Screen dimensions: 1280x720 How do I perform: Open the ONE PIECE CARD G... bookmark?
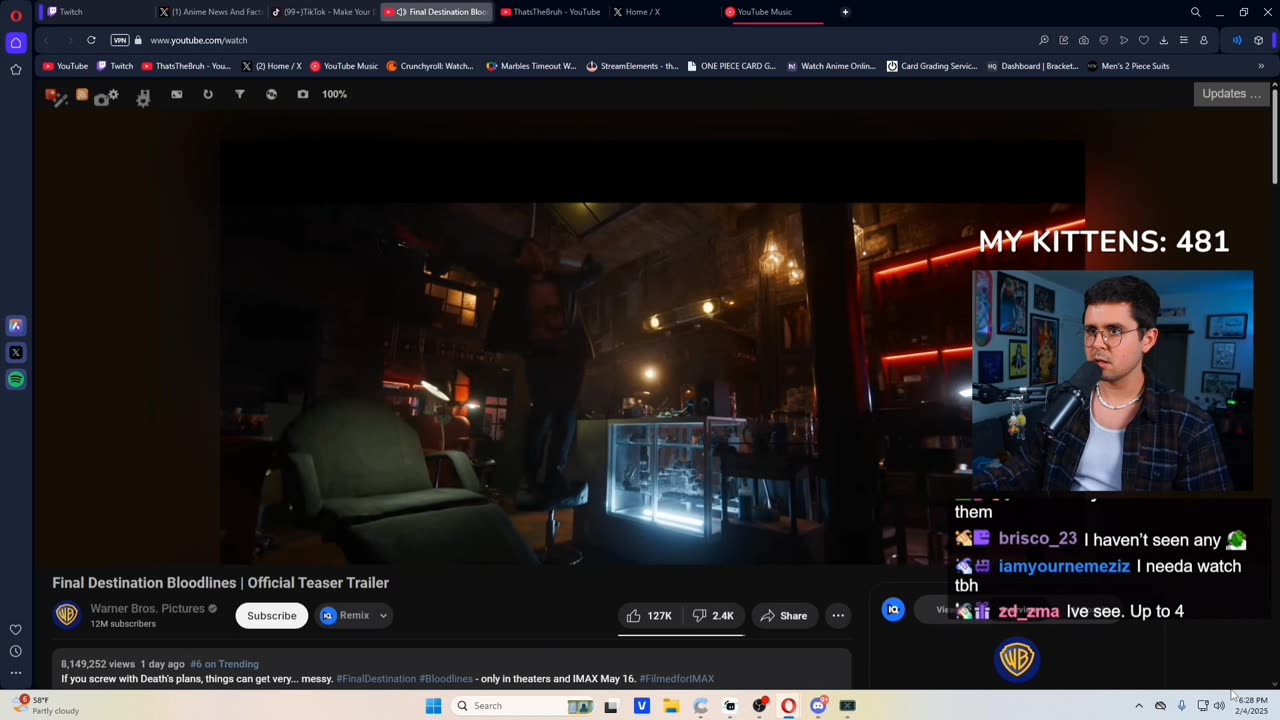(x=731, y=66)
